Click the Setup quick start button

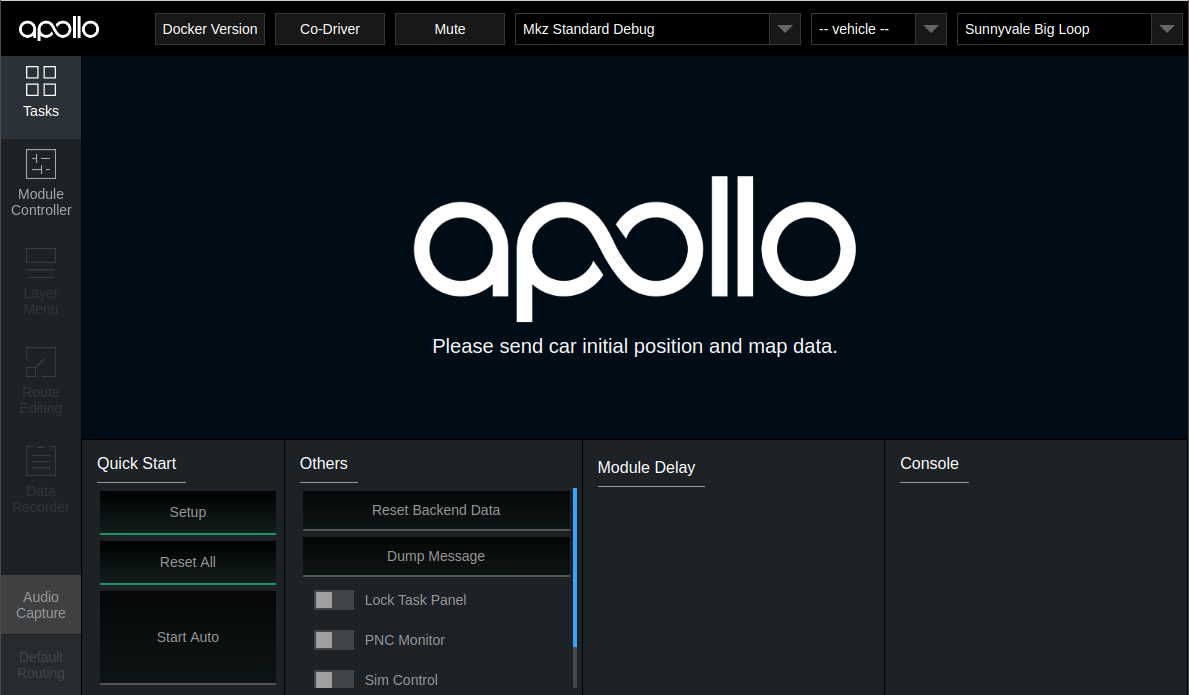pos(188,512)
